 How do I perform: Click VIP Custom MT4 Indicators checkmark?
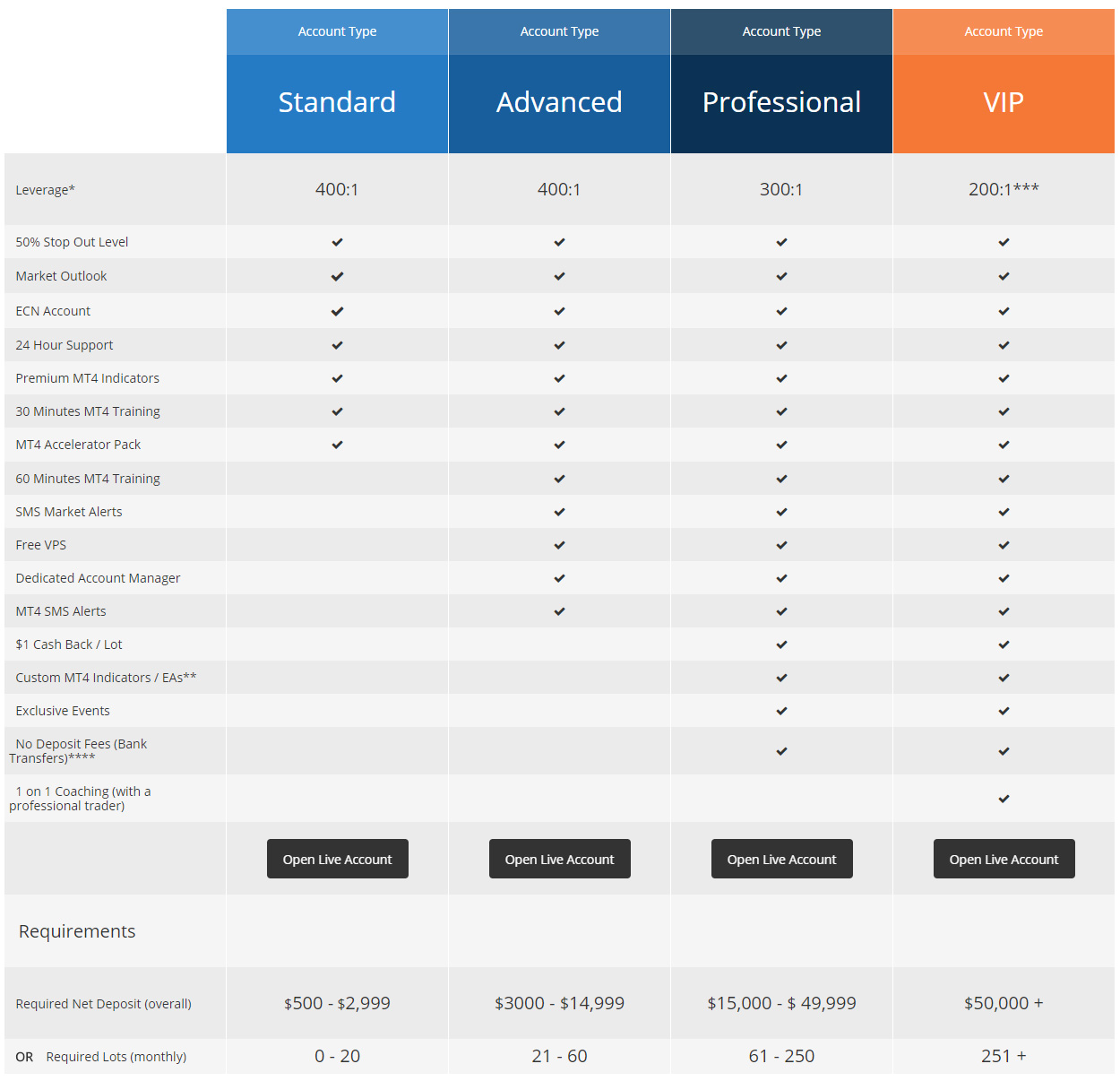pos(1004,678)
